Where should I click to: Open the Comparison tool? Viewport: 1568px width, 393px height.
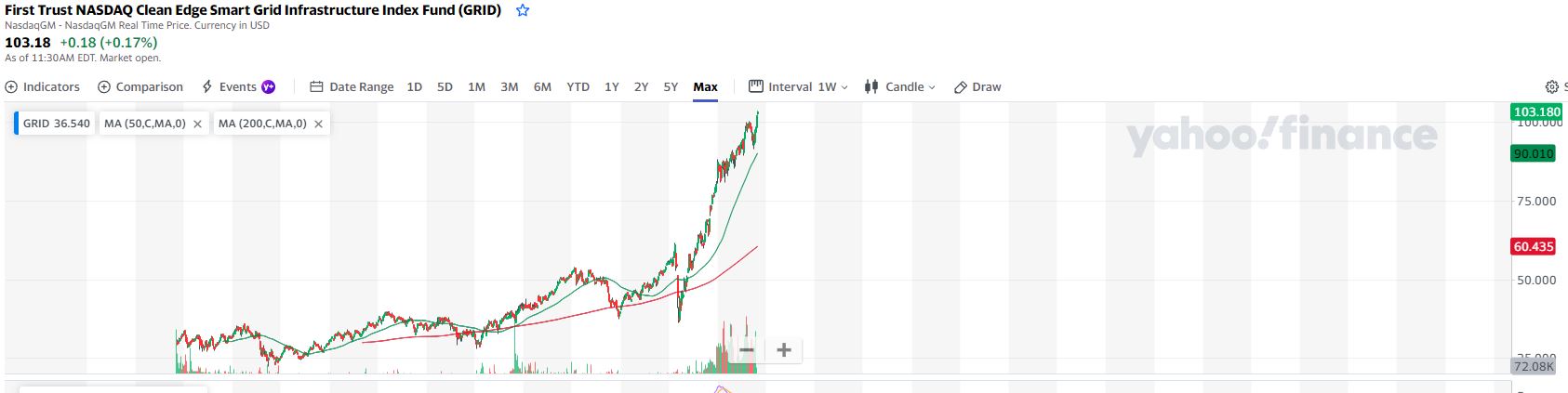coord(140,86)
